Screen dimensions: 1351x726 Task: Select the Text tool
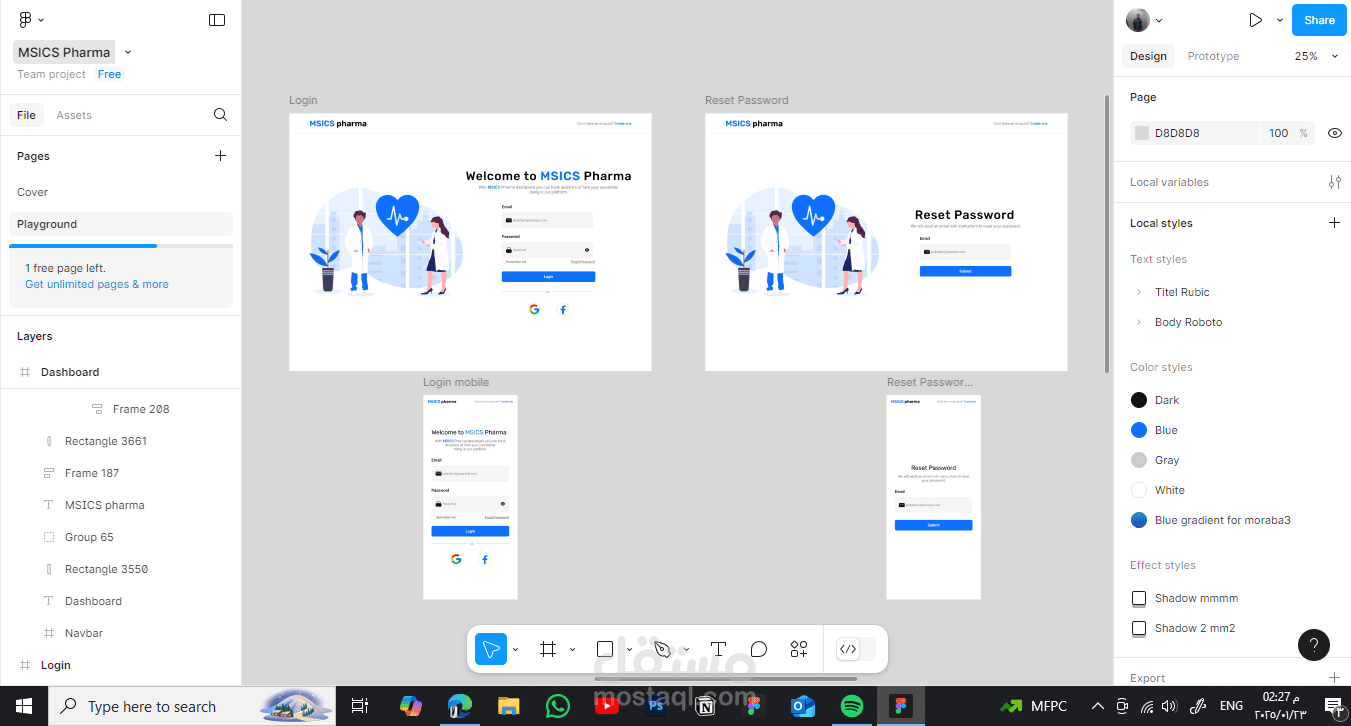click(x=718, y=649)
